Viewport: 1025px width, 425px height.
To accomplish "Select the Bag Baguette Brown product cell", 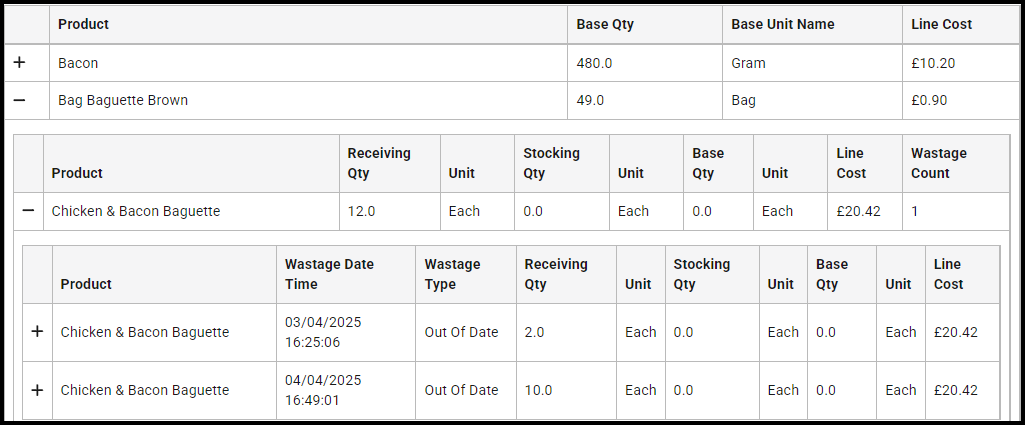I will [123, 100].
